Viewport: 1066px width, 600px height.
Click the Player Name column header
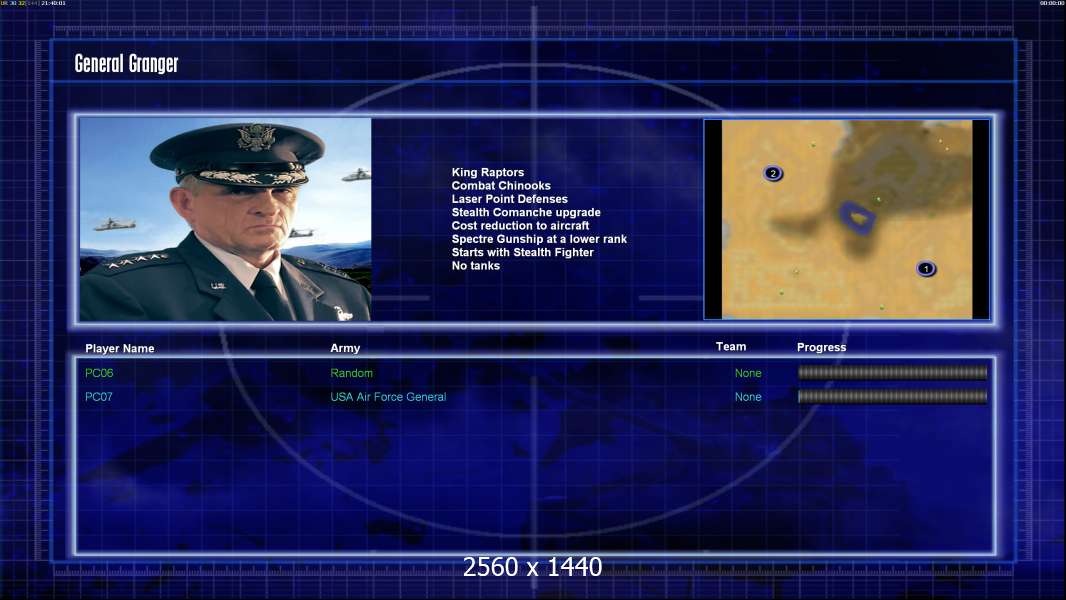pos(120,349)
